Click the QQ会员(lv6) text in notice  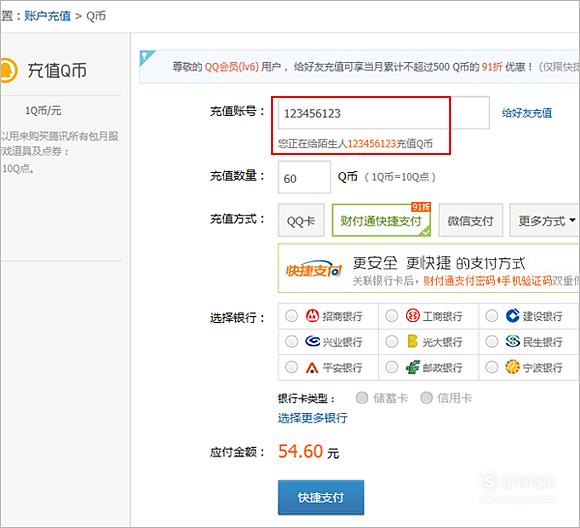click(x=232, y=67)
